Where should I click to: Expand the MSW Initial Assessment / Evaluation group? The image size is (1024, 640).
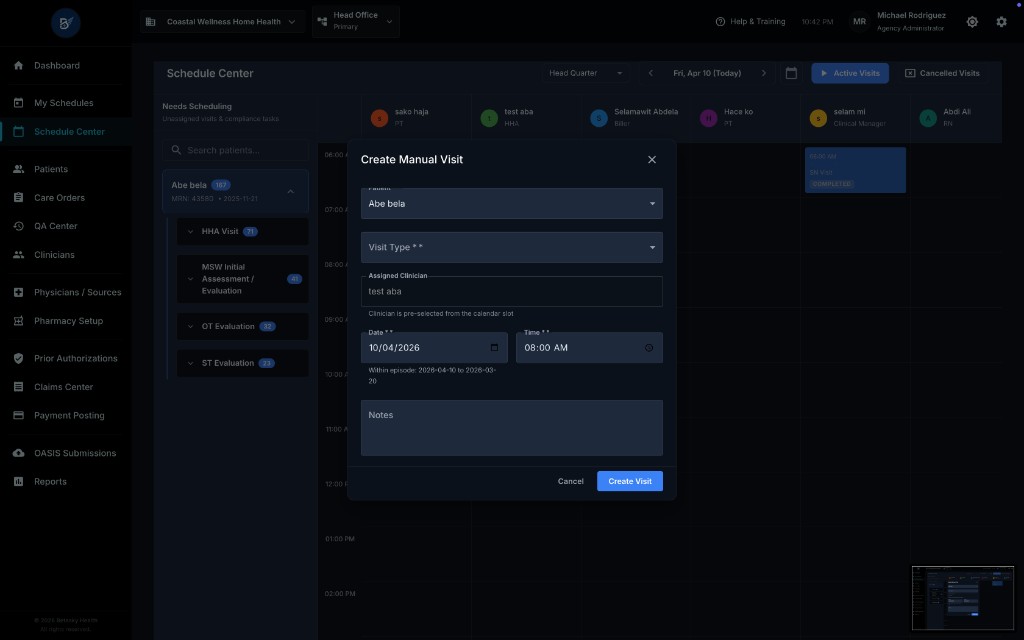242,279
